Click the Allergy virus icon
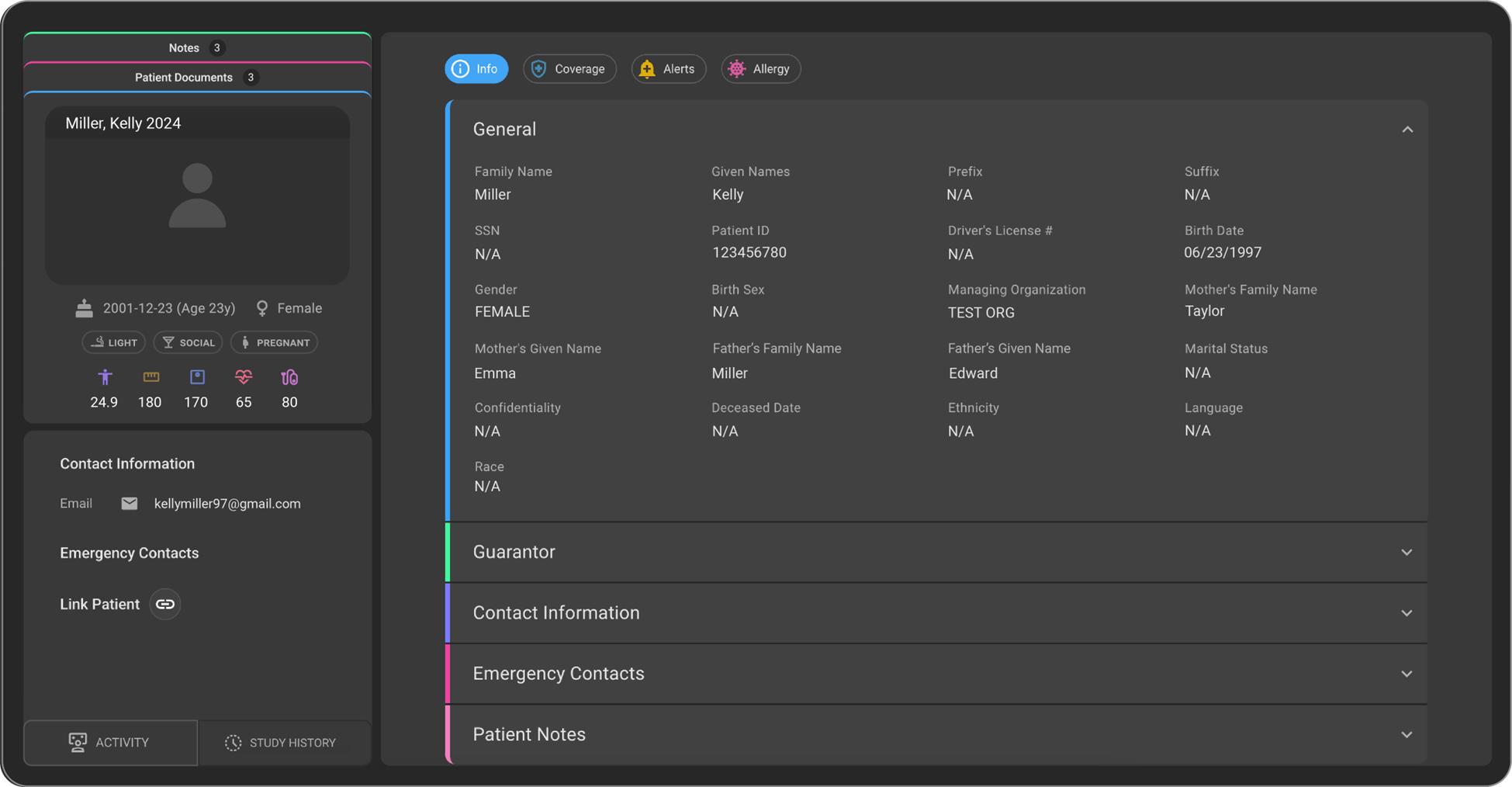Viewport: 1512px width, 787px height. pyautogui.click(x=737, y=68)
